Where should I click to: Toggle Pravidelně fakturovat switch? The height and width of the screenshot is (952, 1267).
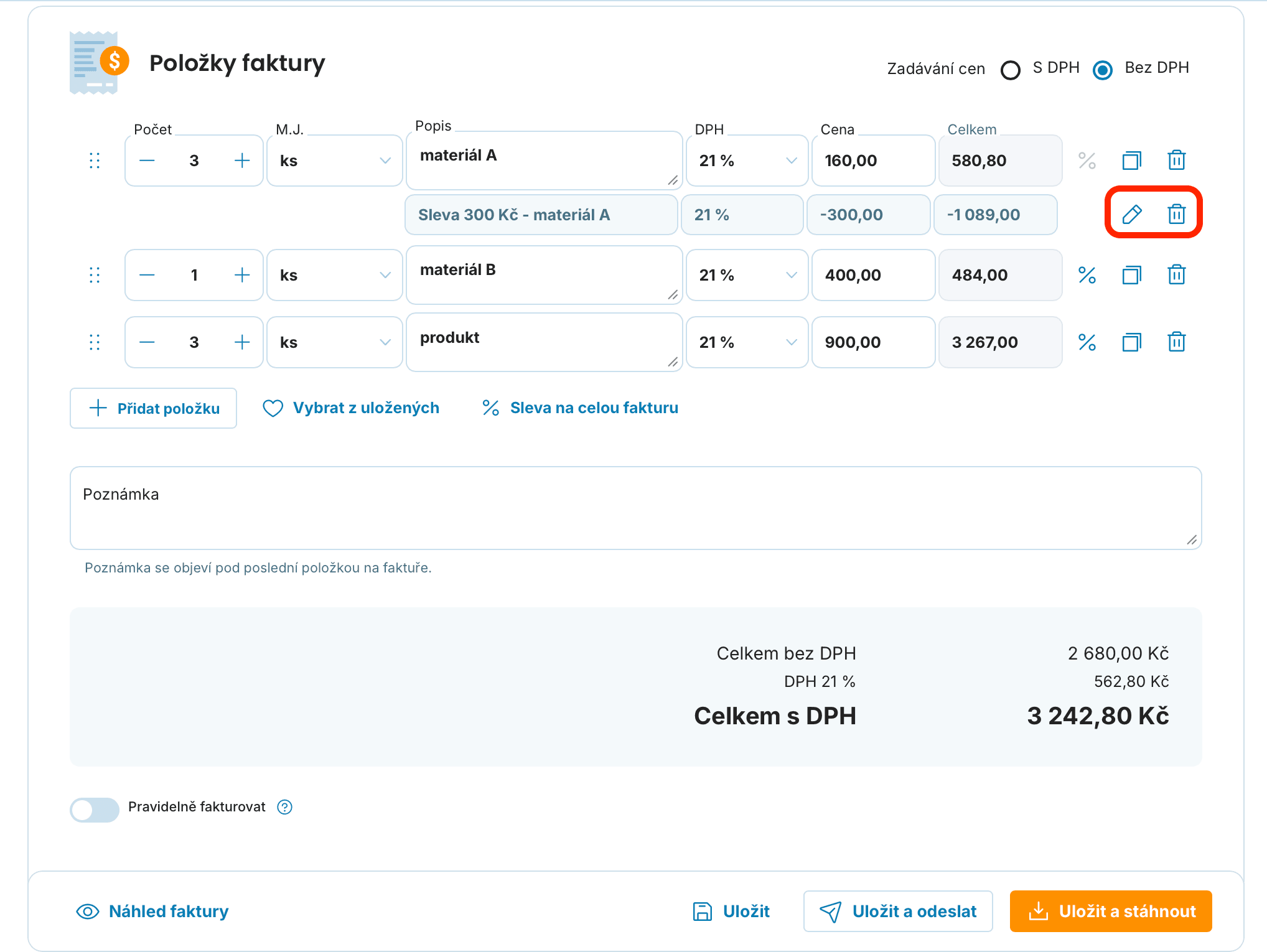[x=95, y=810]
